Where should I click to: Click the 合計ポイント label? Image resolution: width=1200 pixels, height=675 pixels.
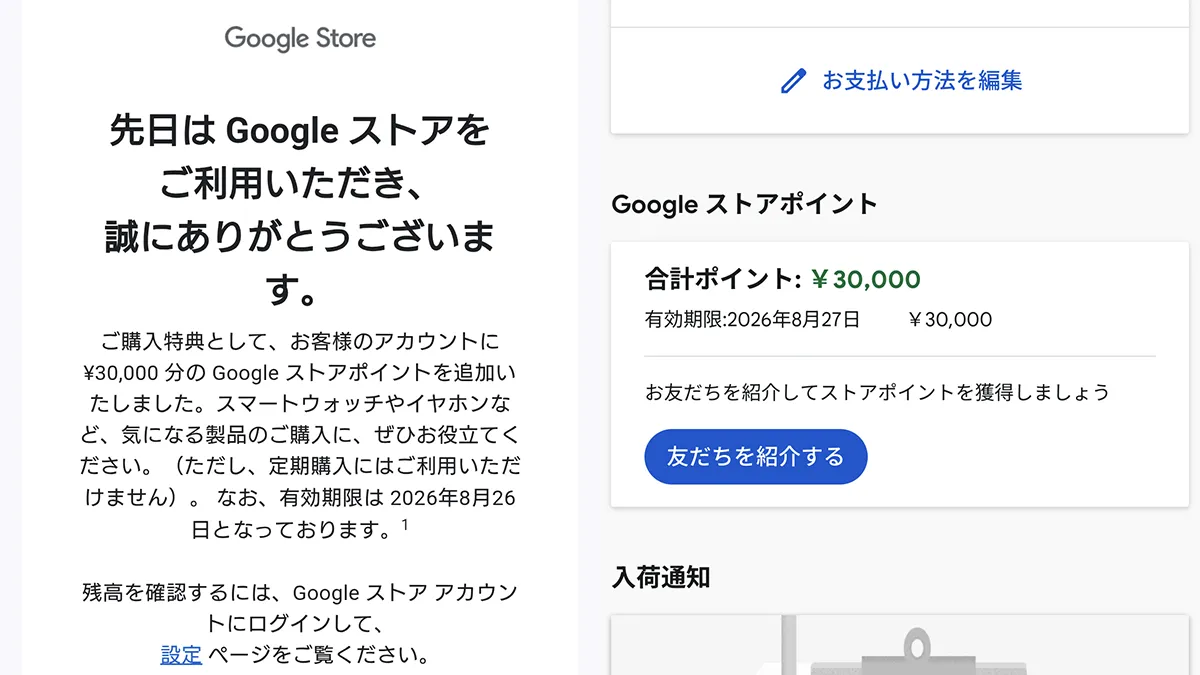coord(723,279)
